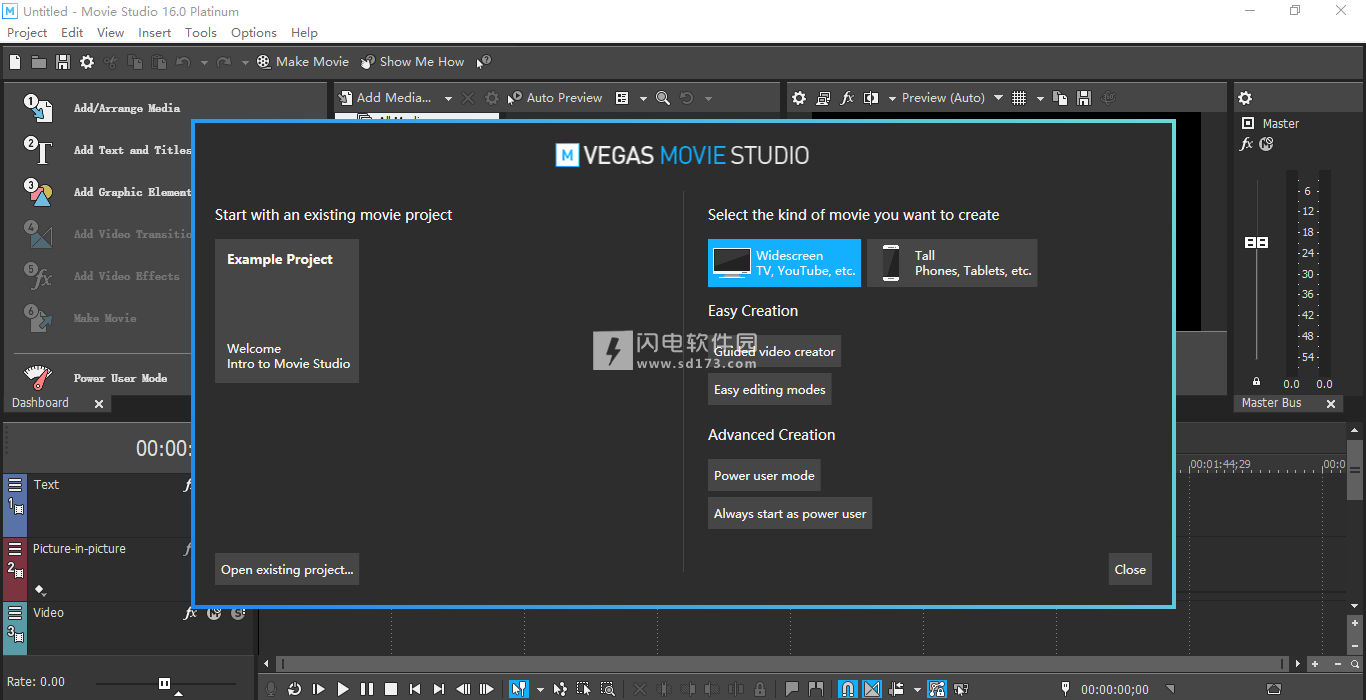This screenshot has height=700, width=1366.
Task: Click the automation settings icon beside Master FX
Action: click(1266, 144)
